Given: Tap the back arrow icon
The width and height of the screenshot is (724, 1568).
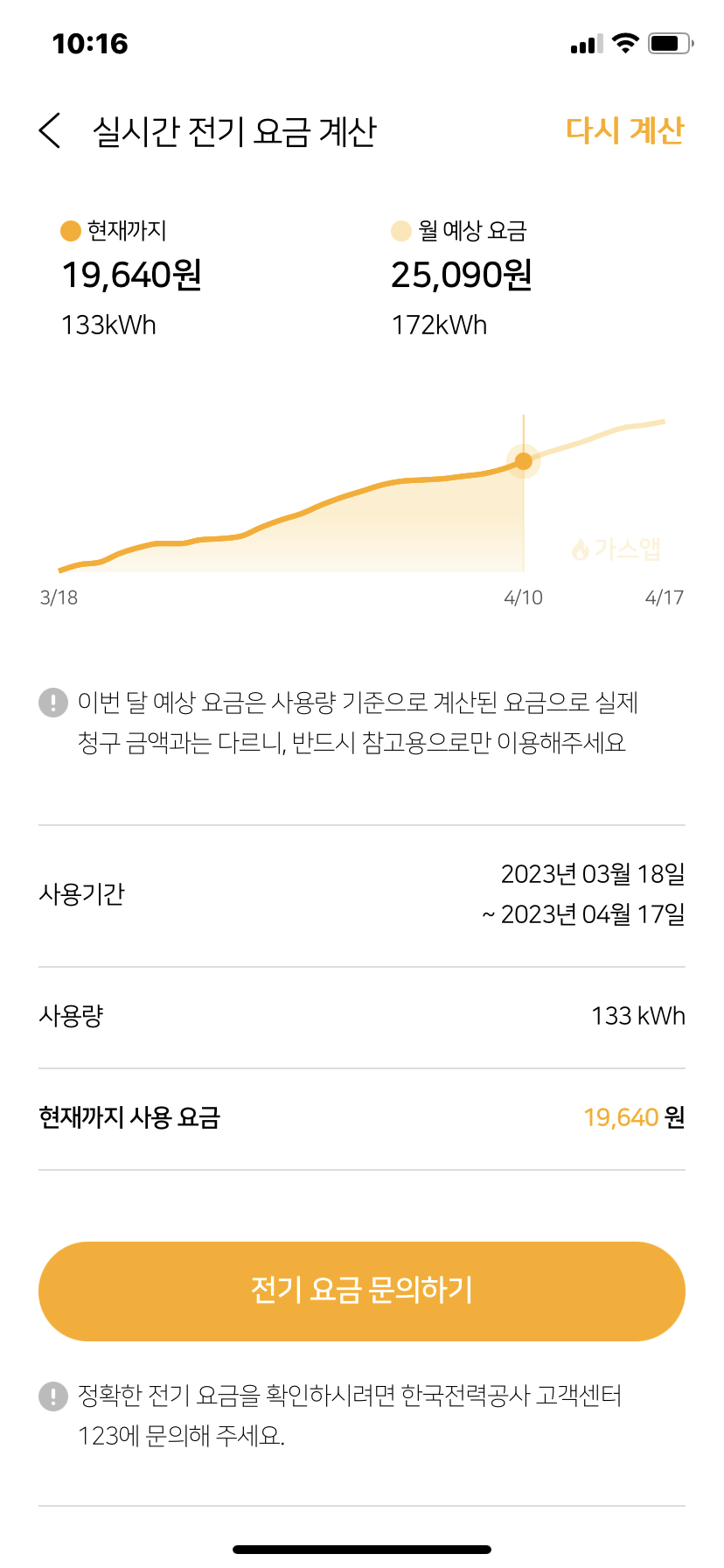Looking at the screenshot, I should (x=51, y=131).
